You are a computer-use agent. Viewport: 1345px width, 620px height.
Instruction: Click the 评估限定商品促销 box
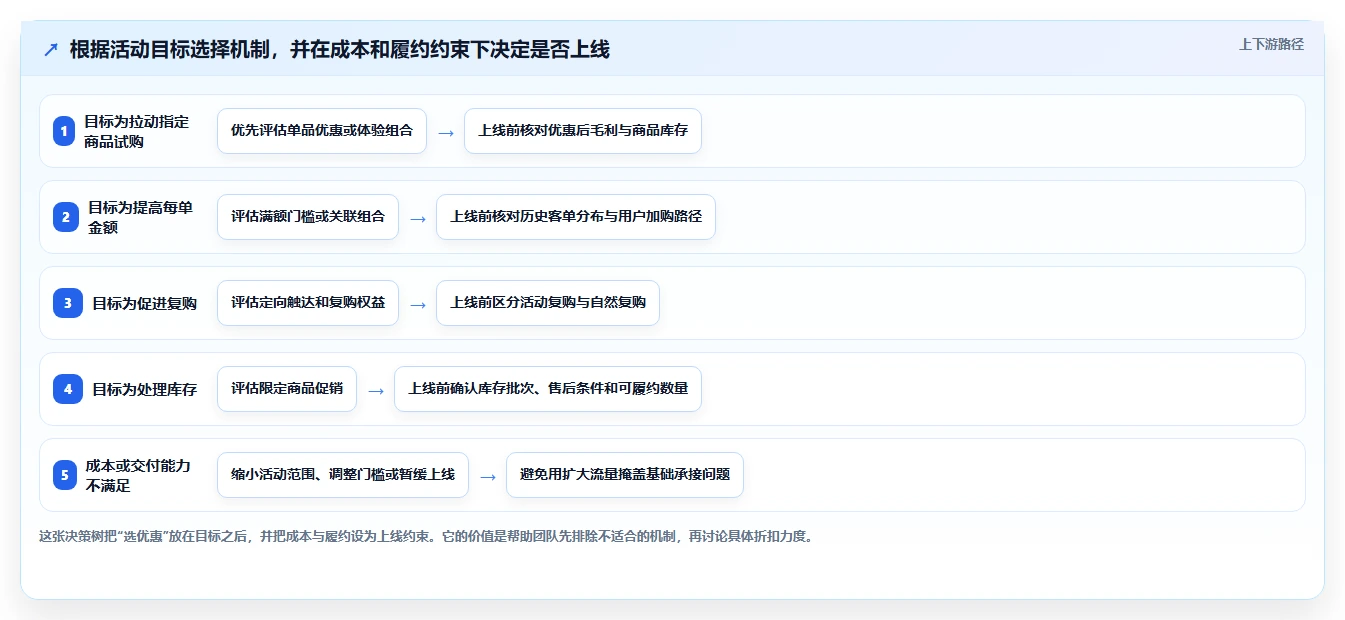pos(287,389)
